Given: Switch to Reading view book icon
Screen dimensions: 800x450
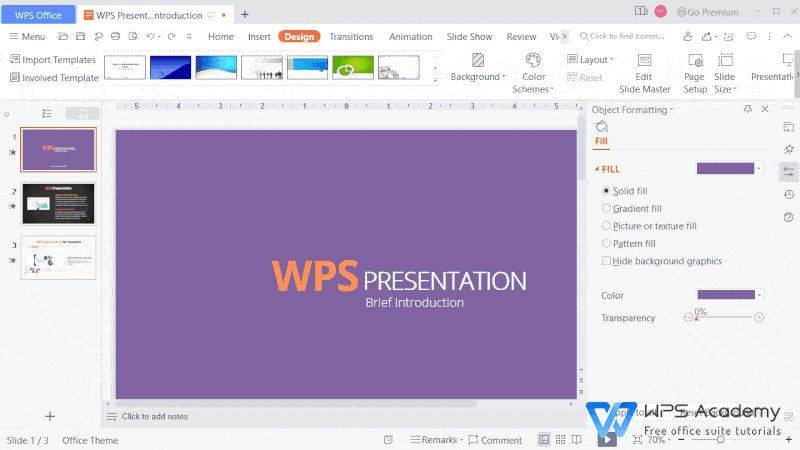Looking at the screenshot, I should (x=577, y=439).
